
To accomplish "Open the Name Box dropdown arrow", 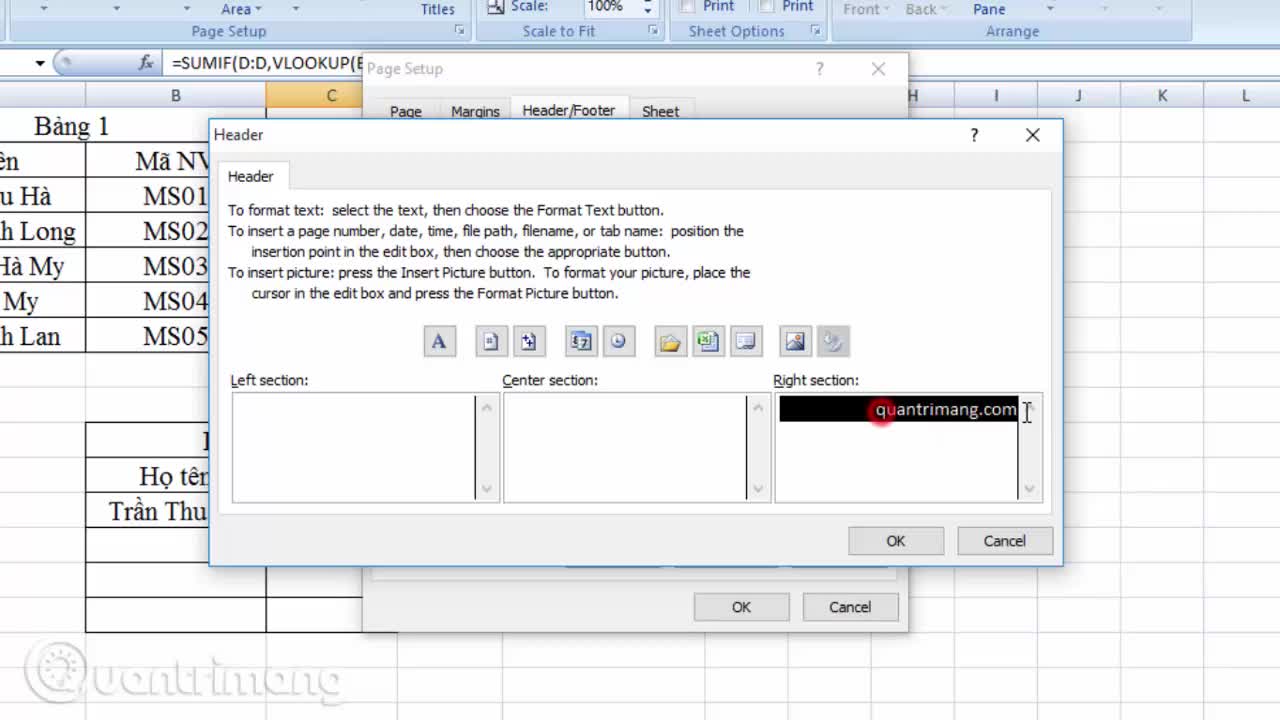I will (40, 63).
